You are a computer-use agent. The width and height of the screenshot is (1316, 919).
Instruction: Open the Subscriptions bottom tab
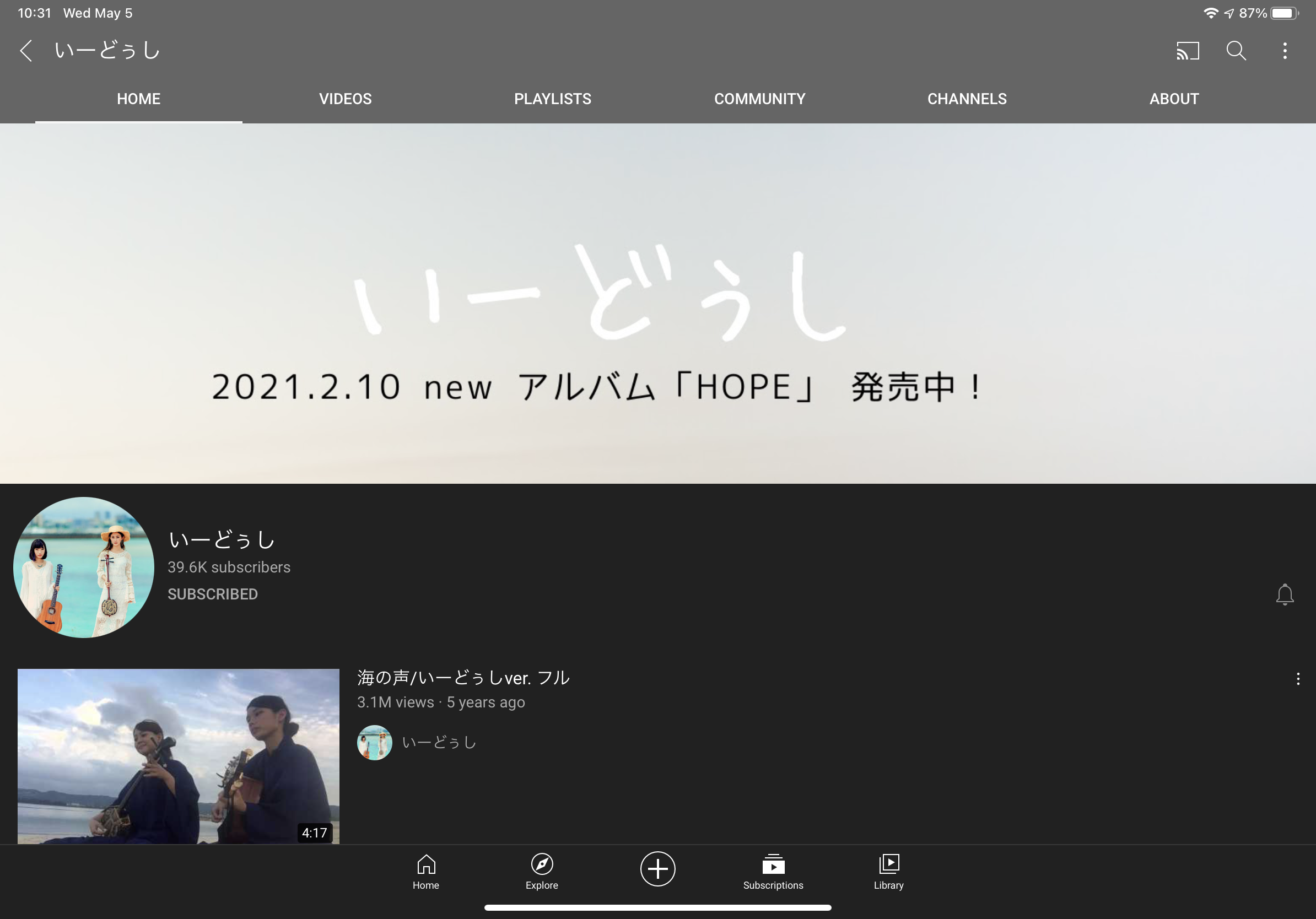point(773,872)
